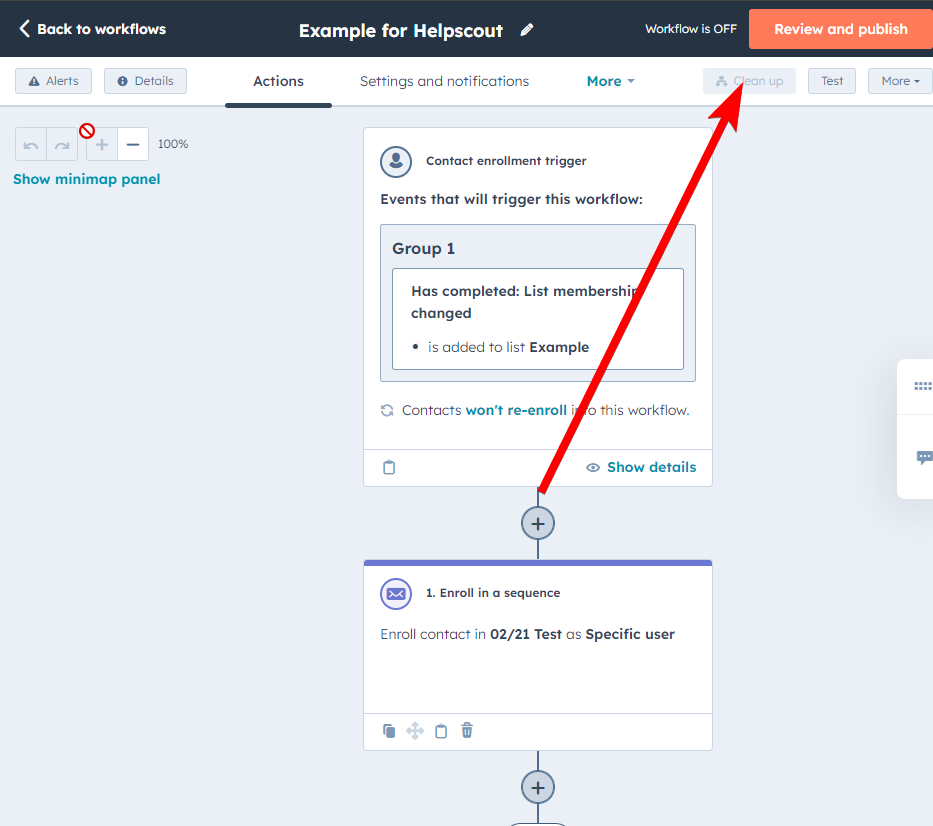This screenshot has height=826, width=933.
Task: Click the Clean up button
Action: 749,81
